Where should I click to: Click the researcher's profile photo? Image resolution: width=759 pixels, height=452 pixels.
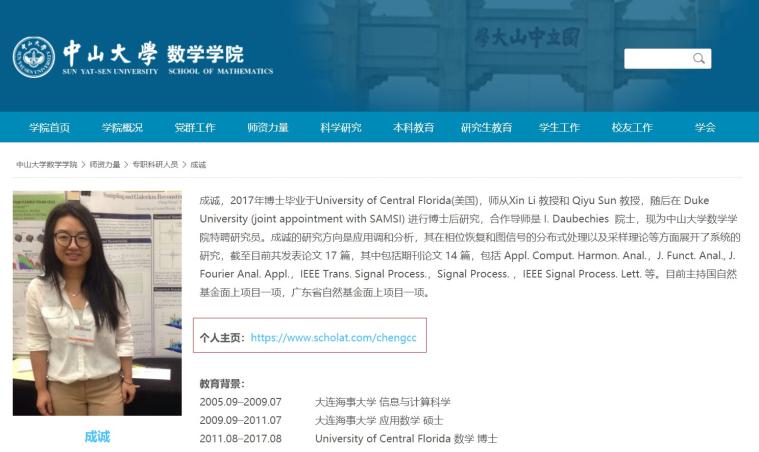[97, 303]
